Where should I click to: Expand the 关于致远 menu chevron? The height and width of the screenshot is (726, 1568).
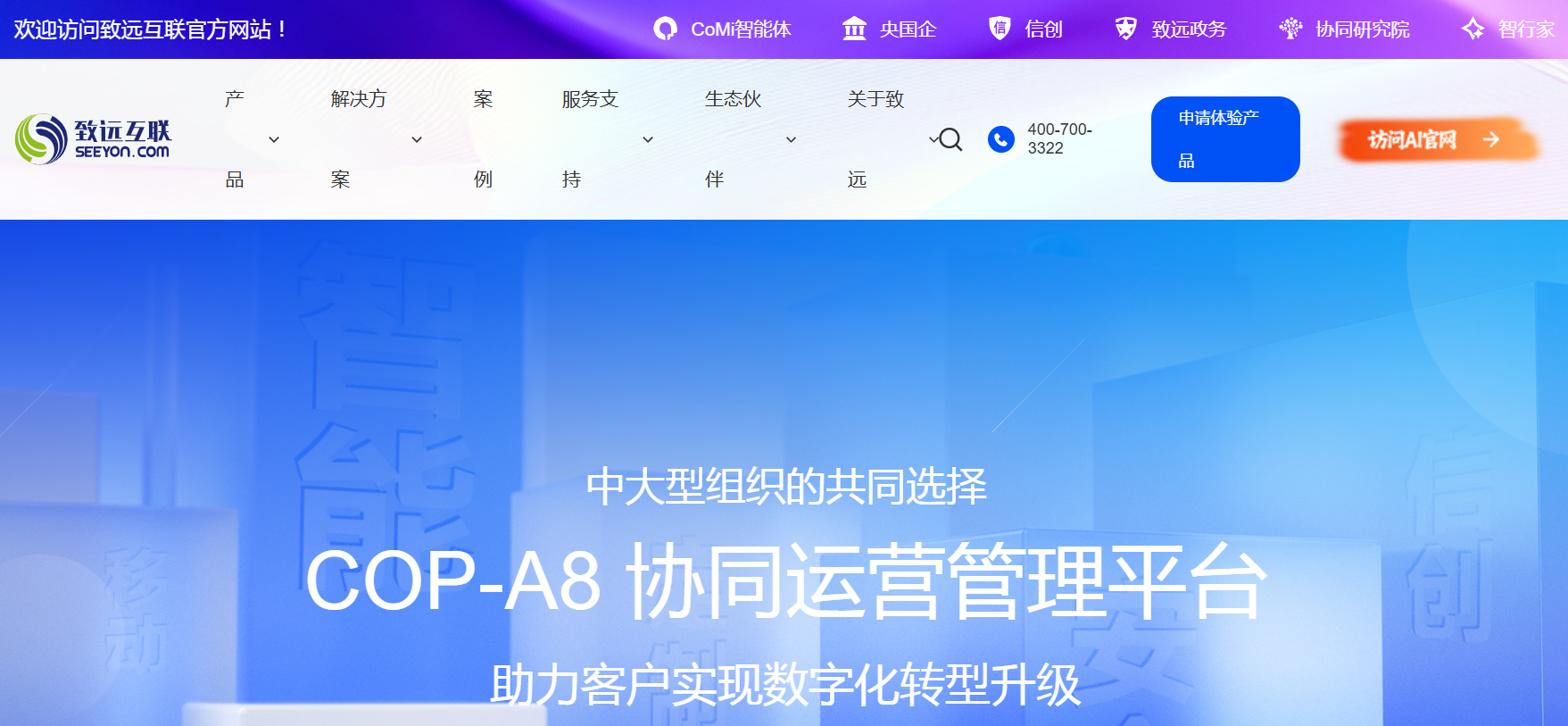coord(933,139)
